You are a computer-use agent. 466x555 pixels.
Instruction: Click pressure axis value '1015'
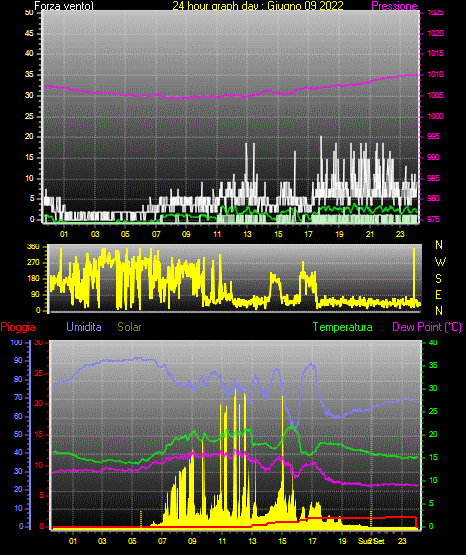coord(436,53)
